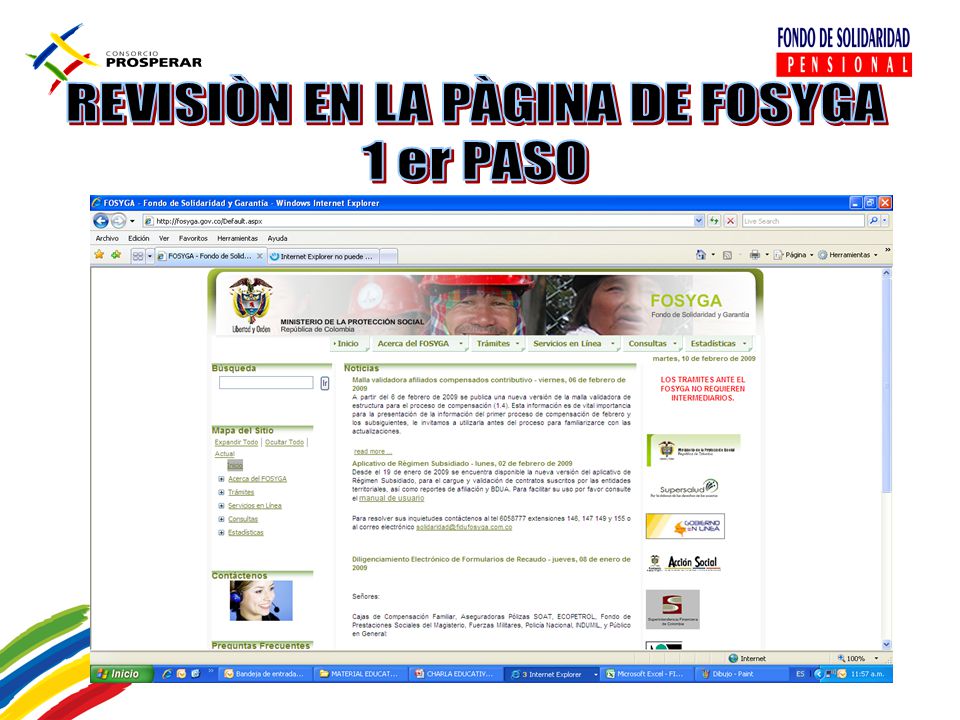The height and width of the screenshot is (720, 960).
Task: Expand the Acerca del FOSYGA tree node
Action: [x=221, y=479]
